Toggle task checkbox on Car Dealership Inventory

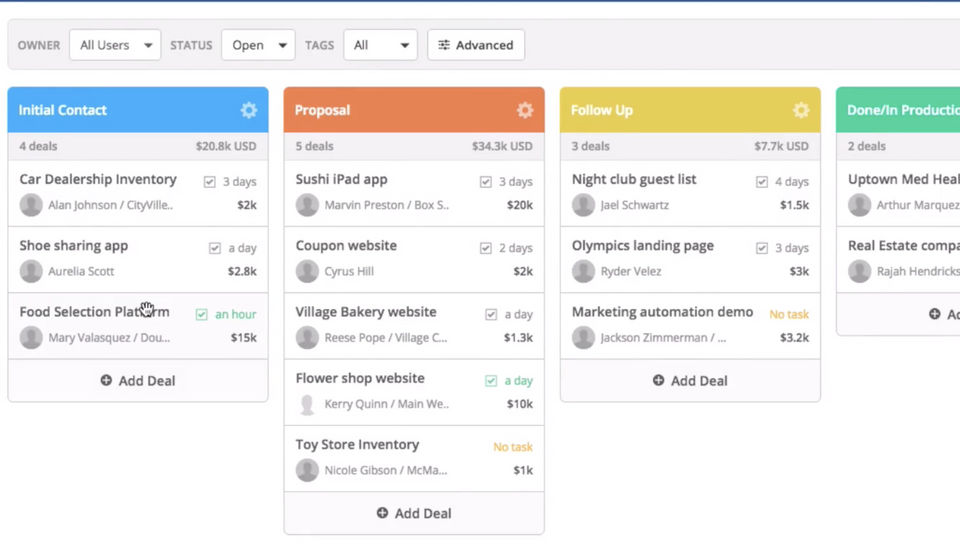[209, 182]
